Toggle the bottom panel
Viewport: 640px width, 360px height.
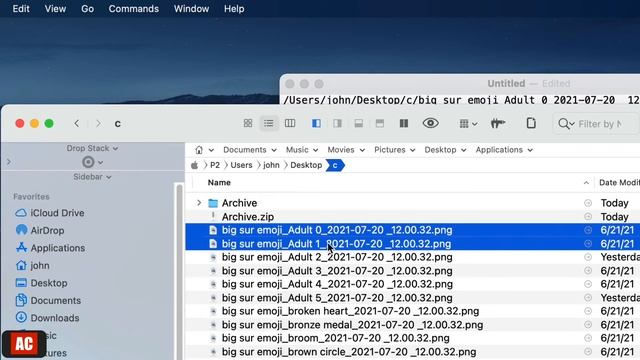click(359, 123)
